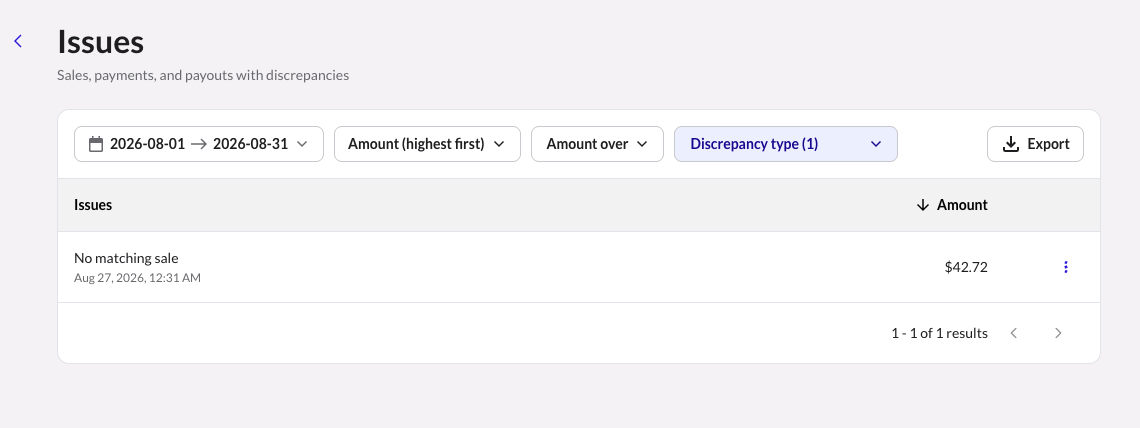Click the Aug 27, 2026, 12:31 AM timestamp
1140x428 pixels.
[137, 278]
